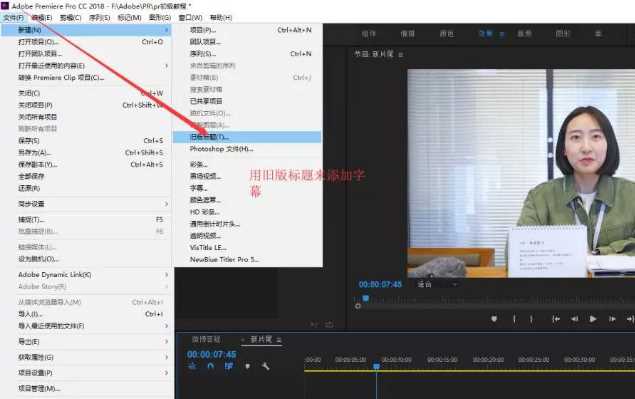Screen dimensions: 635x399
Task: Choose Photoshop 文件(H)... entry
Action: (x=248, y=149)
